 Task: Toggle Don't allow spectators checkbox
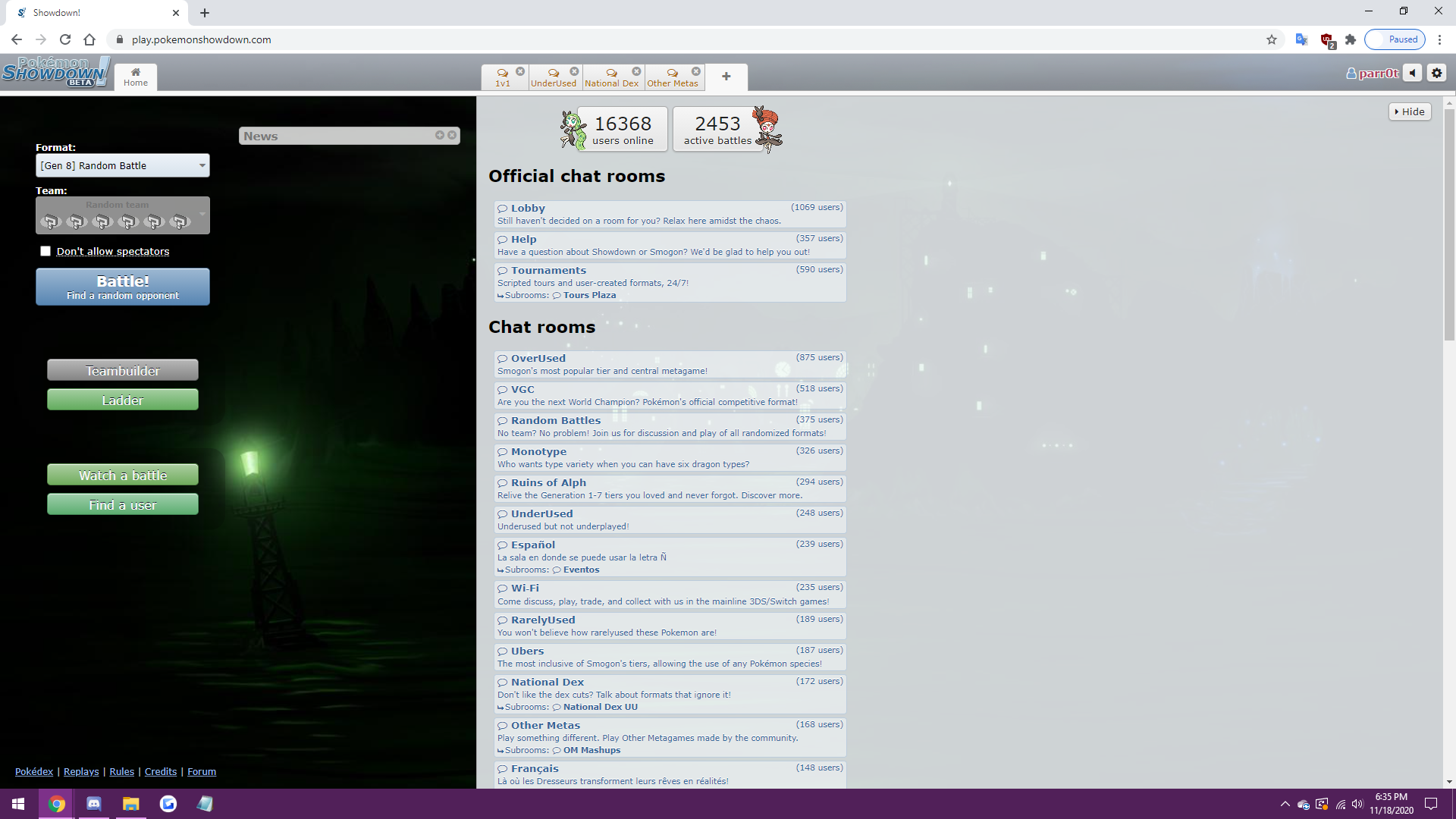pos(45,251)
